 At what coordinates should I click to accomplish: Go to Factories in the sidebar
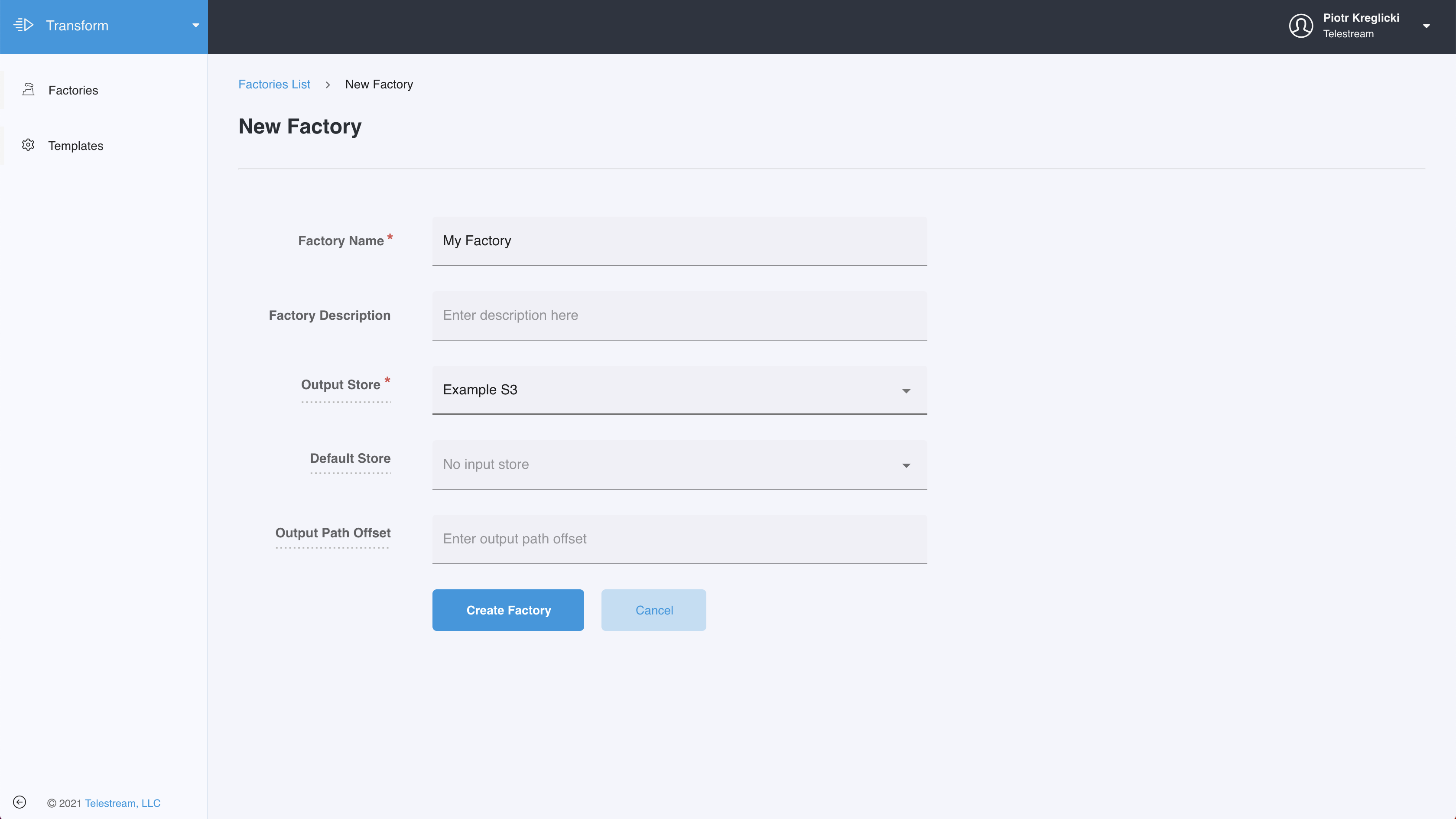click(73, 91)
